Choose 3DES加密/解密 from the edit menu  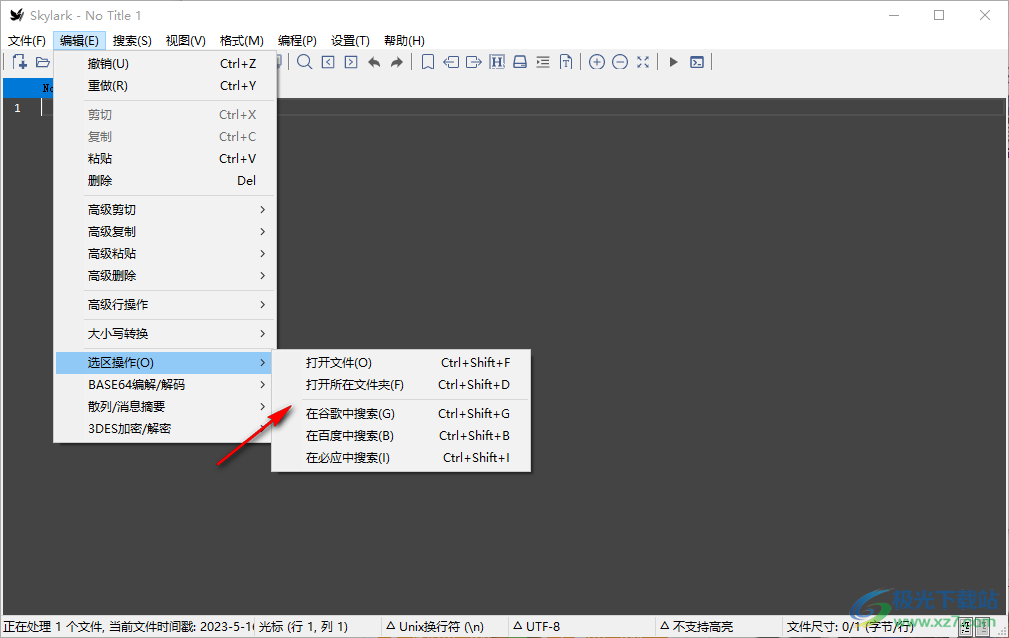(x=165, y=428)
